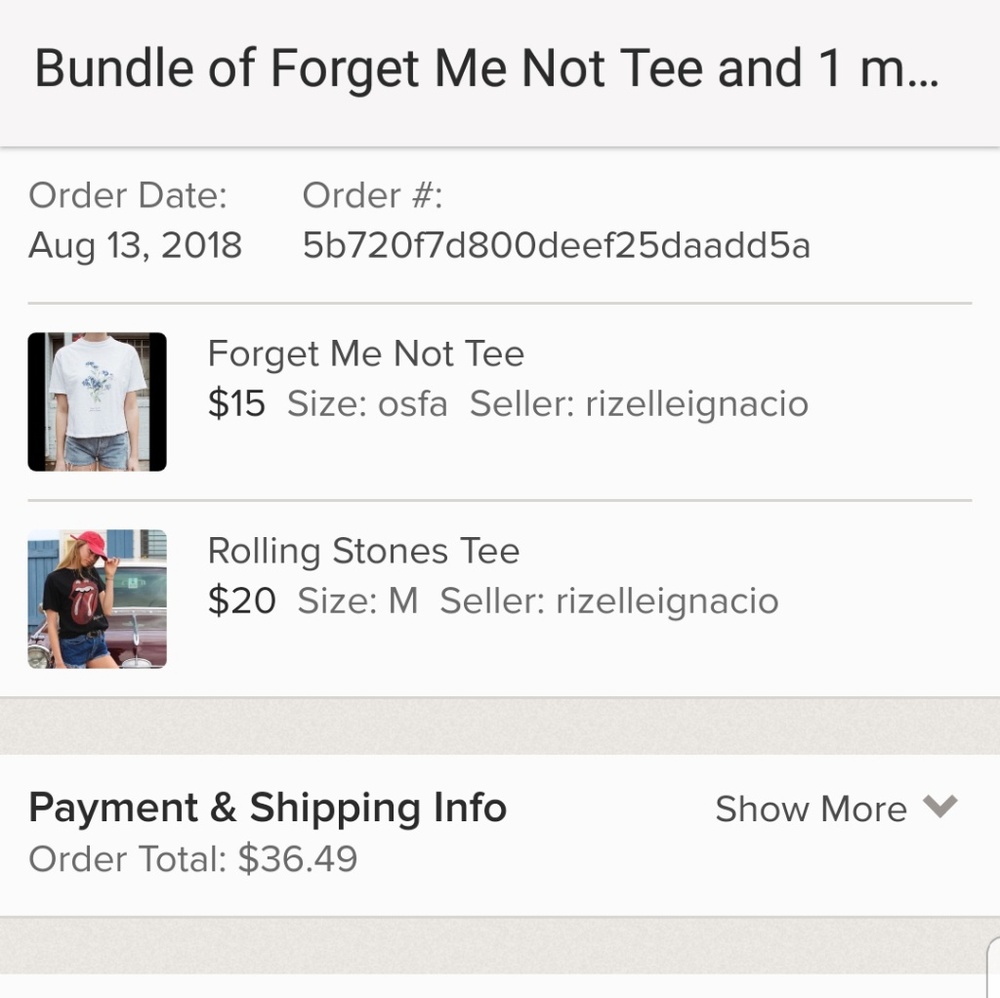Open the Forget Me Not Tee listing title
This screenshot has width=1000, height=998.
[365, 353]
